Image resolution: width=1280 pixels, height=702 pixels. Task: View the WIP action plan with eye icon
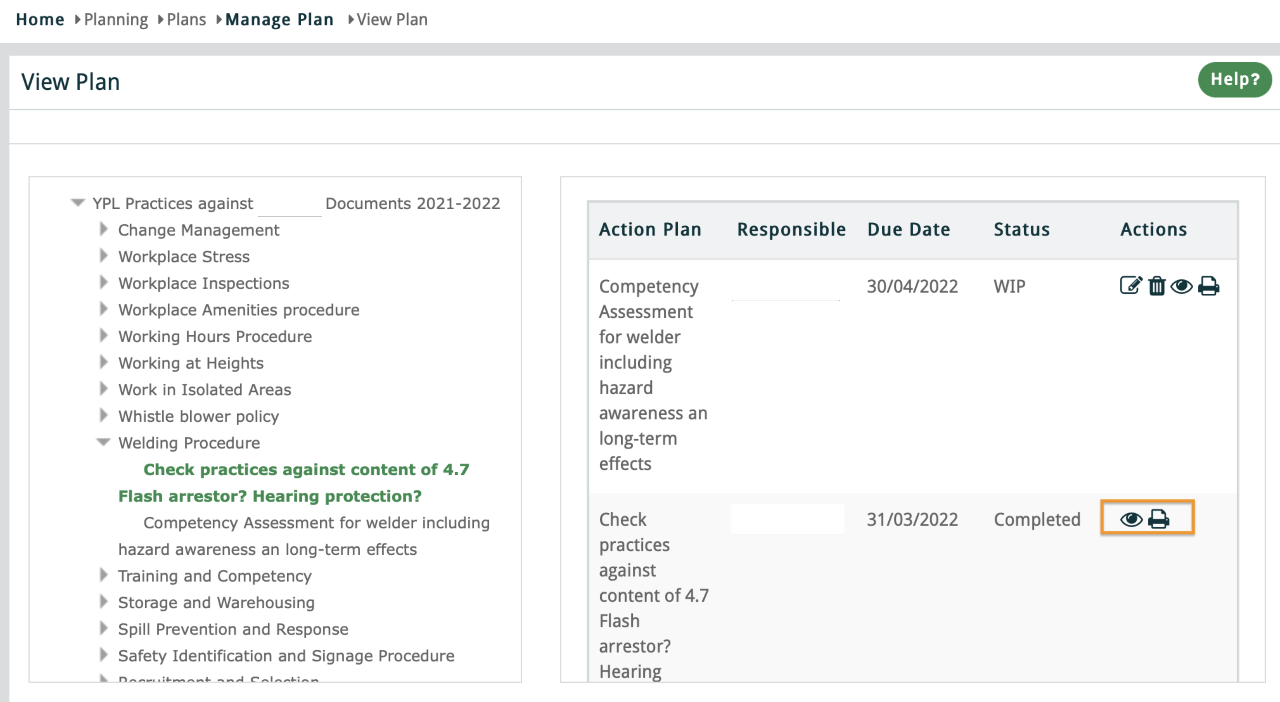point(1182,287)
